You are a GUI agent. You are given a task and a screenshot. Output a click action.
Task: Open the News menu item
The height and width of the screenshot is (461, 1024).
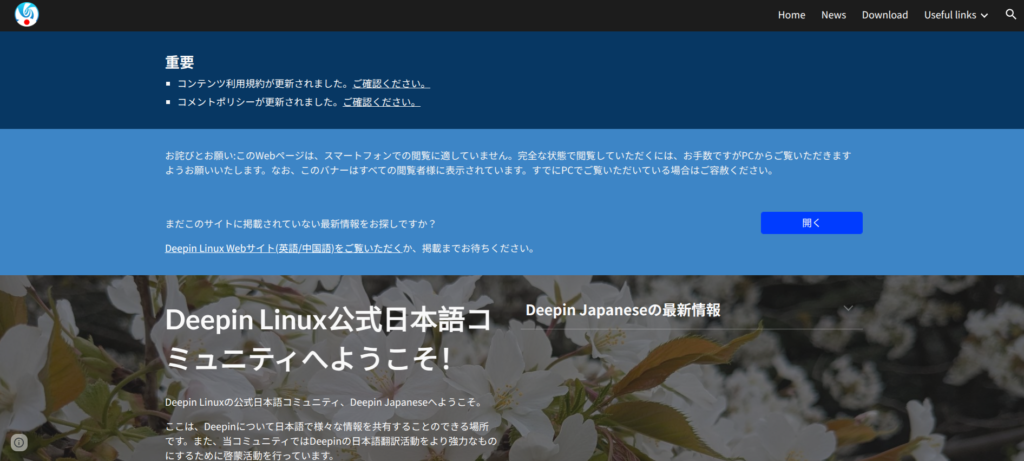[833, 15]
